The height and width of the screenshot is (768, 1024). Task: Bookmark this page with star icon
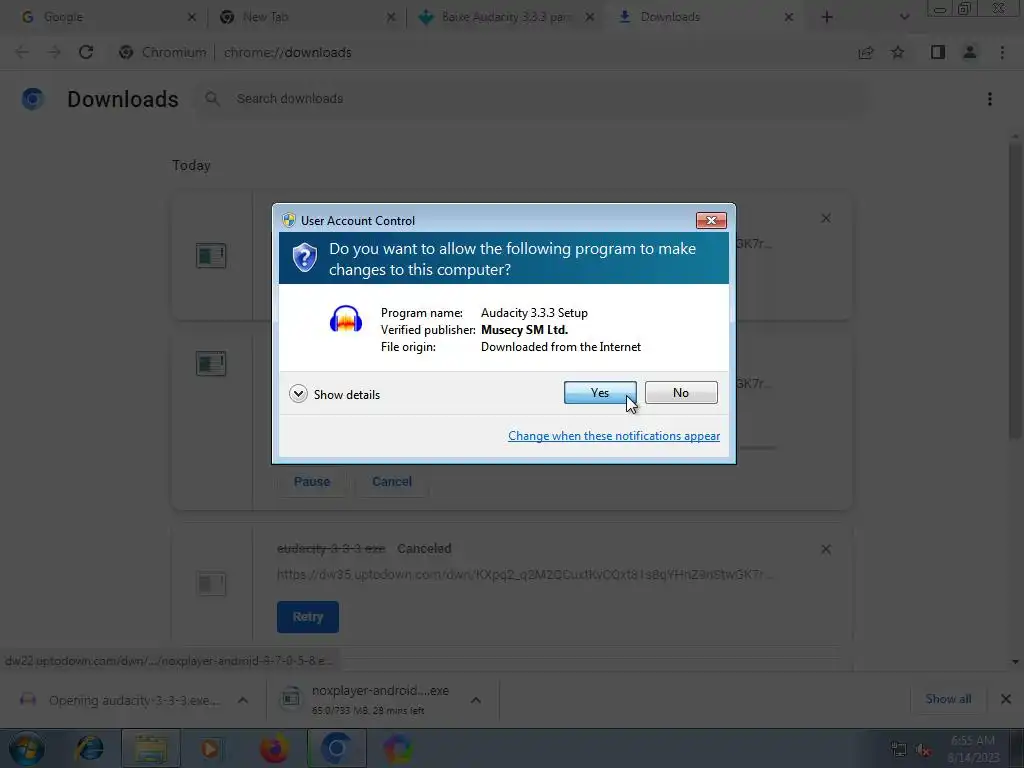pos(898,52)
